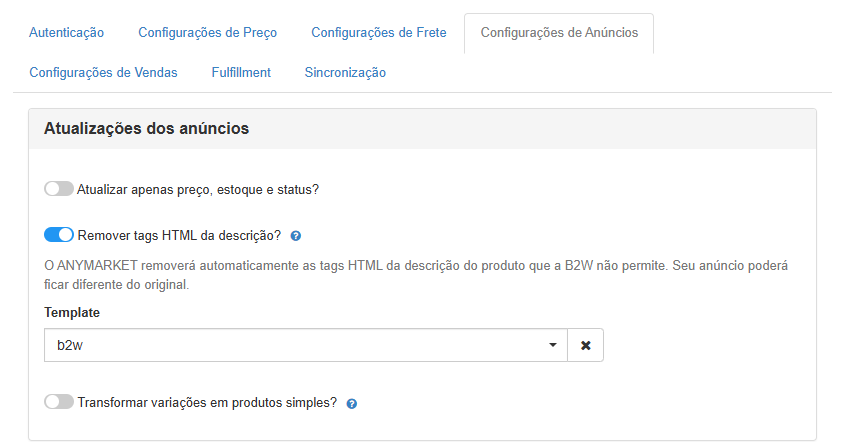Image resolution: width=842 pixels, height=442 pixels.
Task: Clear the Template selection with the X icon
Action: (x=586, y=345)
